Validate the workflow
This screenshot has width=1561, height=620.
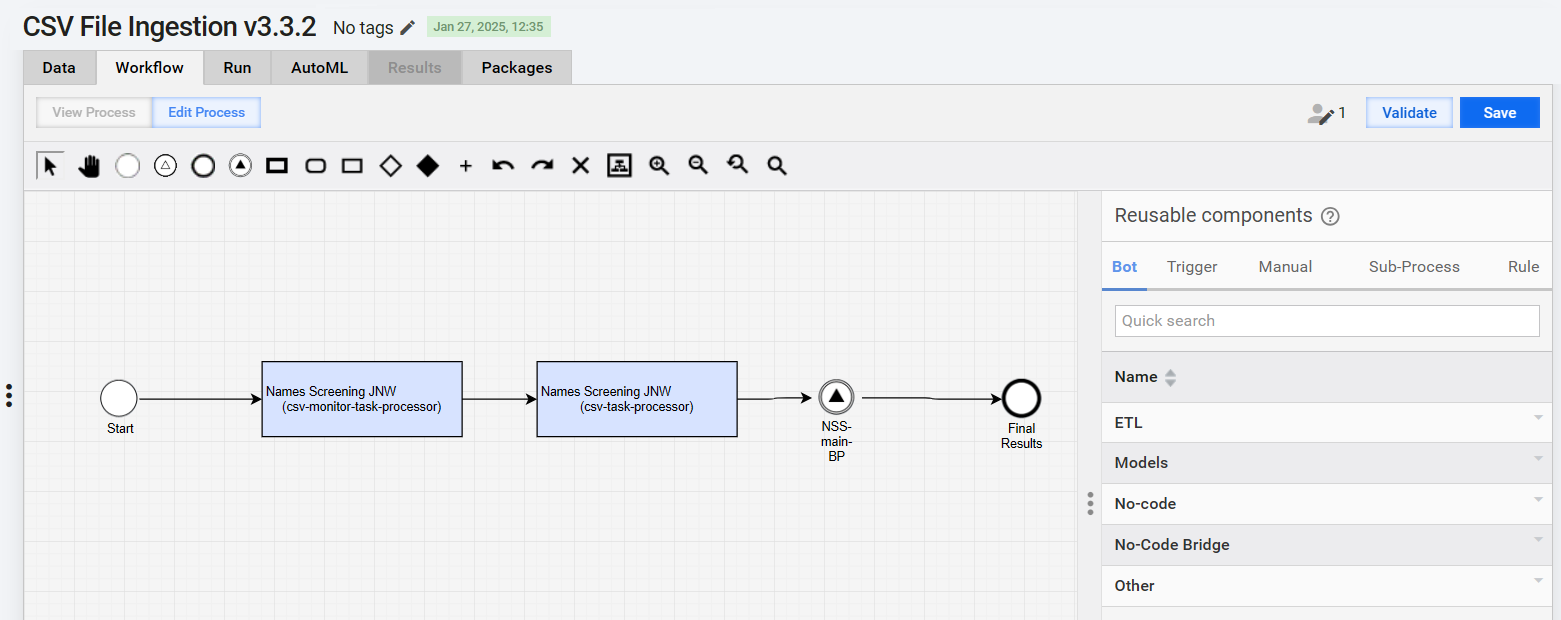coord(1409,113)
